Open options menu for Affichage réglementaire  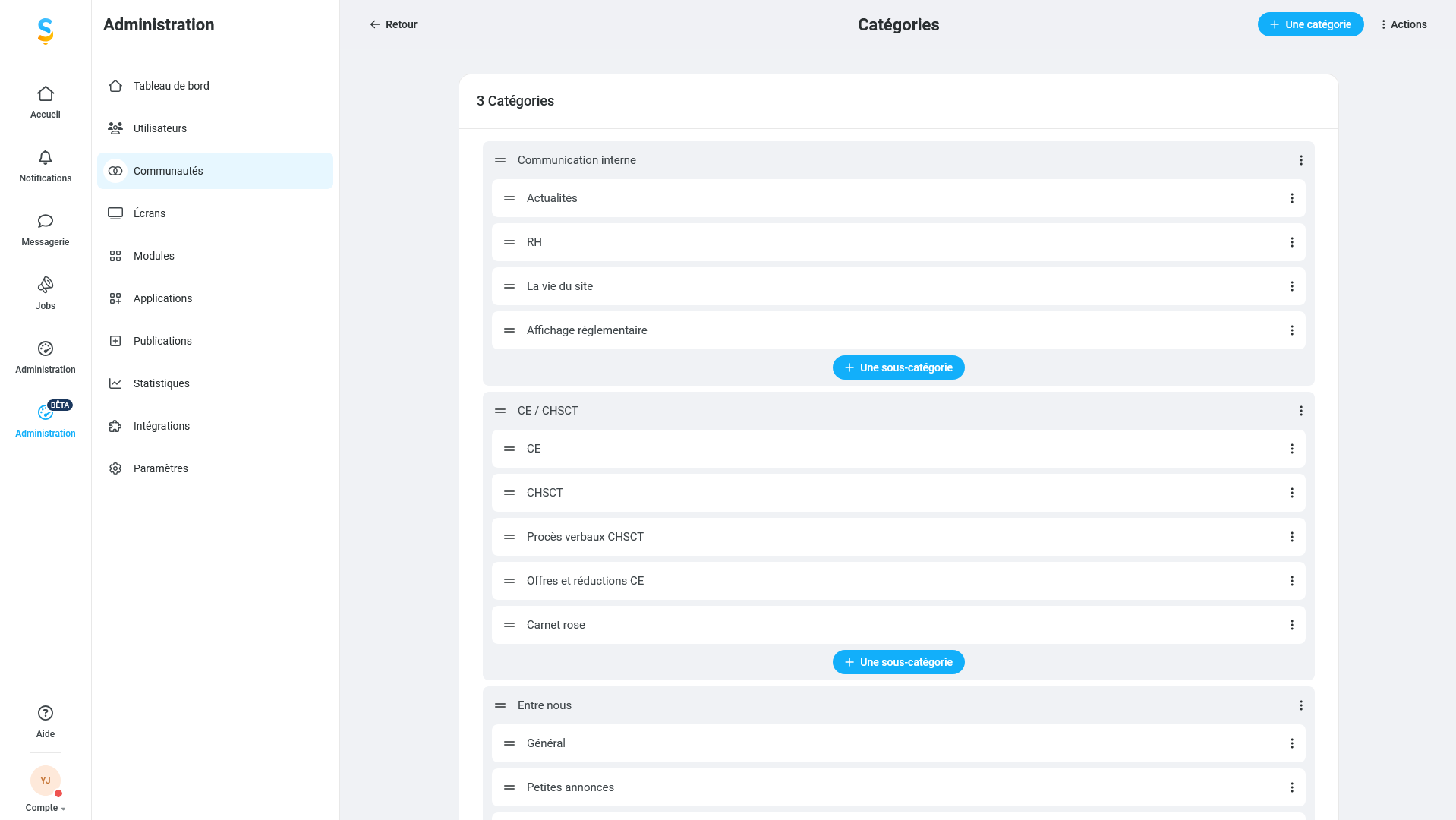pos(1292,330)
